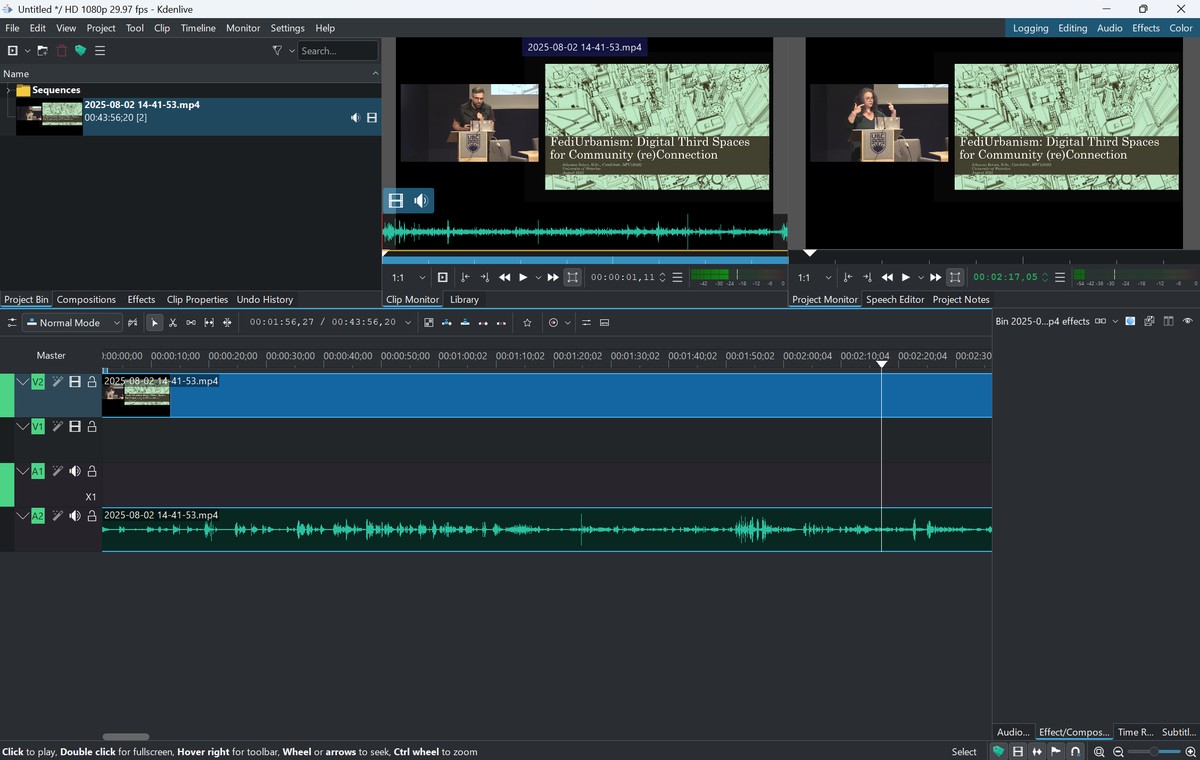The image size is (1200, 760).
Task: Select the Razor tool in timeline toolbar
Action: tap(172, 323)
